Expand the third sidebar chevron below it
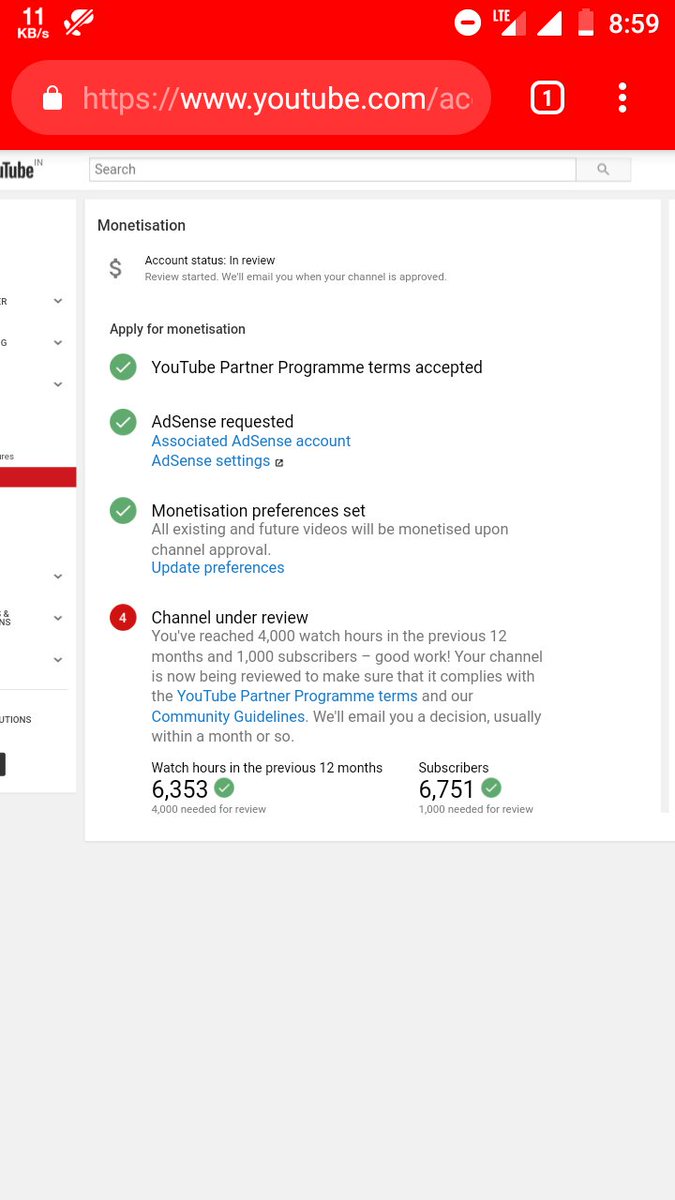Screen dimensions: 675x1200 pyautogui.click(x=58, y=385)
